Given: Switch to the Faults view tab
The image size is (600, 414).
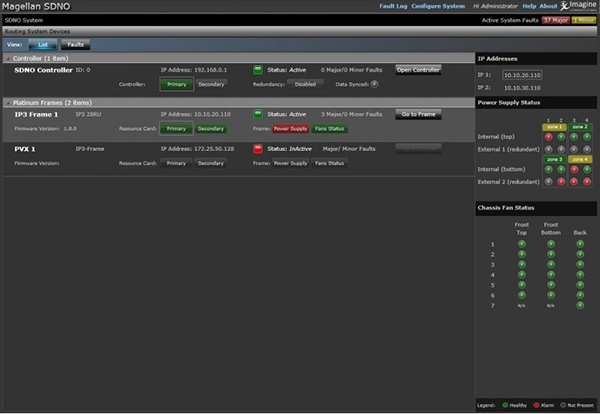Looking at the screenshot, I should (x=75, y=45).
